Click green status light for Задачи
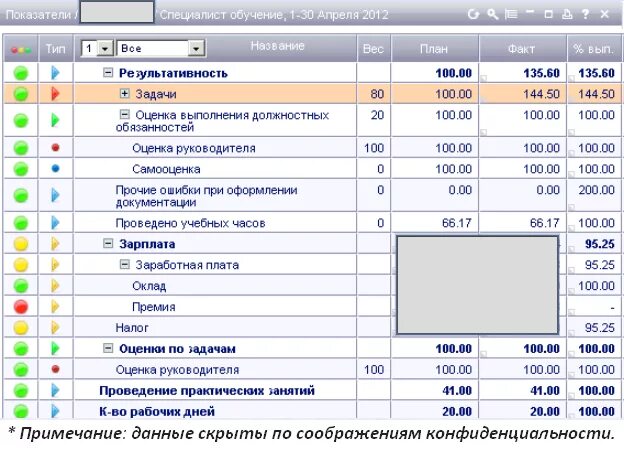 (21, 94)
